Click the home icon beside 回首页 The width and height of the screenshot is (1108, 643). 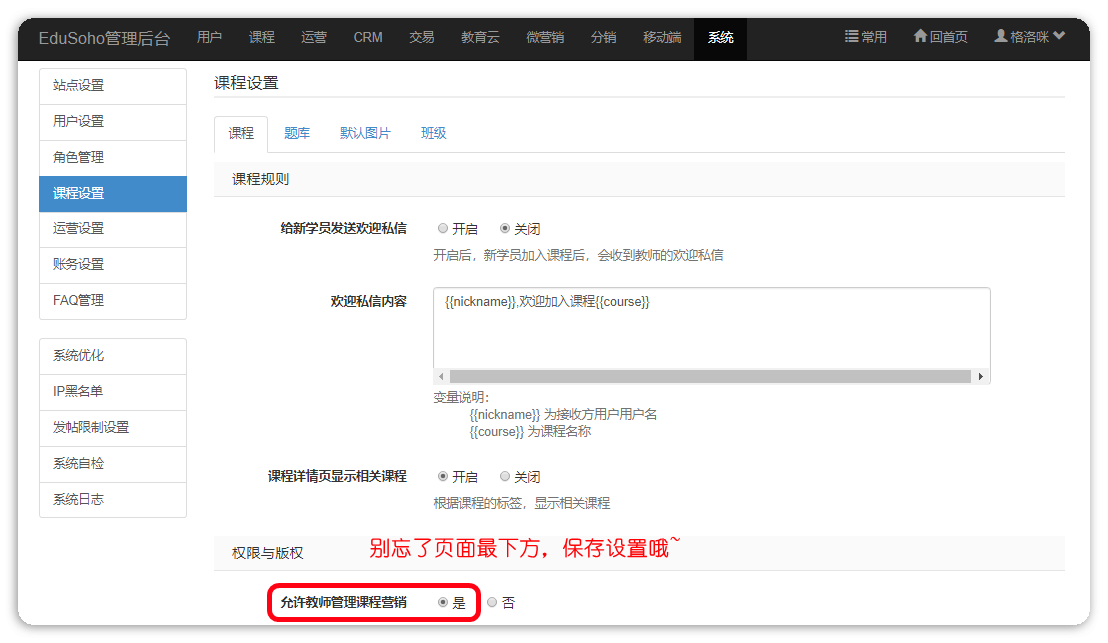click(920, 37)
